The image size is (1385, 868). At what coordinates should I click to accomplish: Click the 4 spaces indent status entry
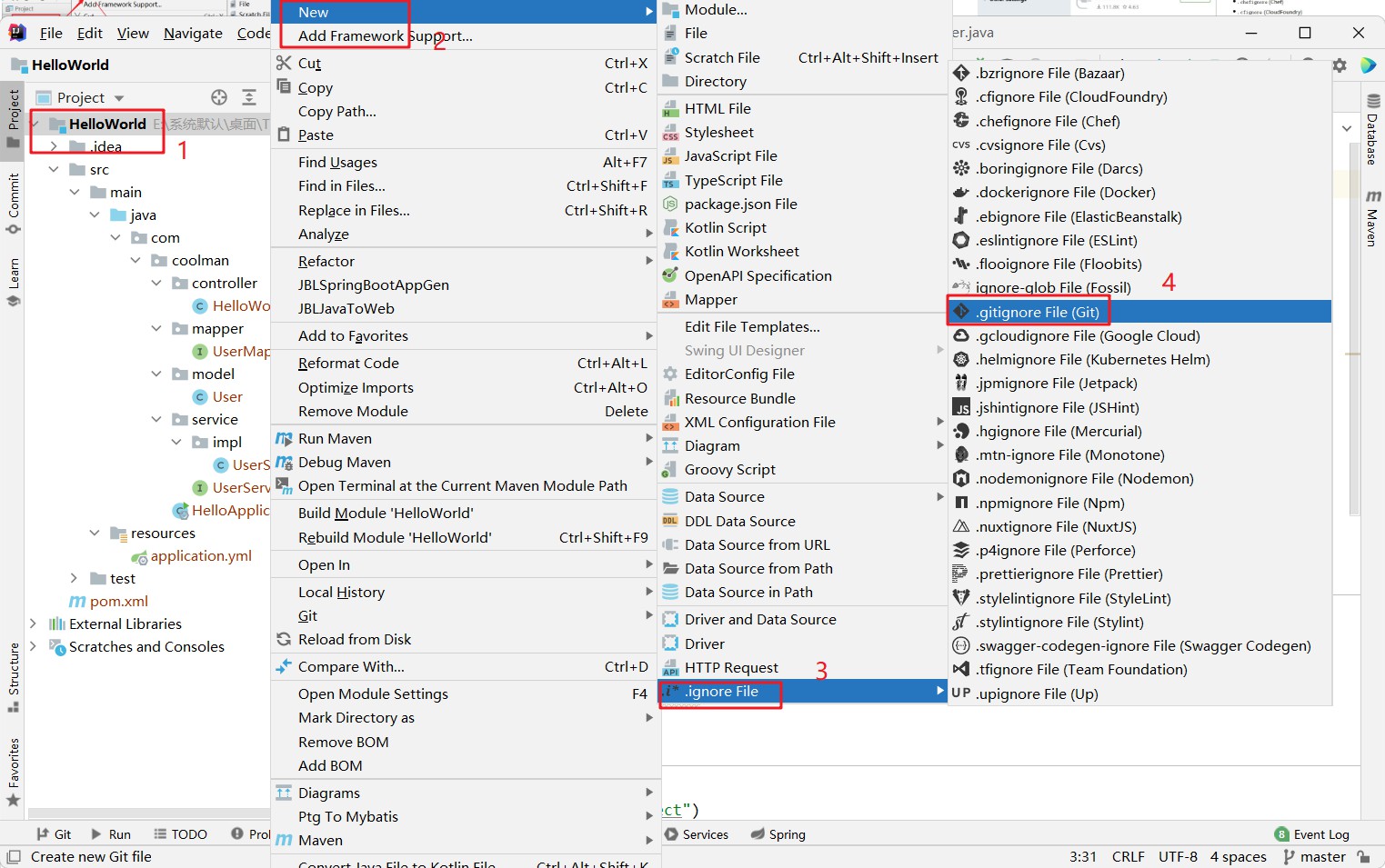(x=1238, y=856)
